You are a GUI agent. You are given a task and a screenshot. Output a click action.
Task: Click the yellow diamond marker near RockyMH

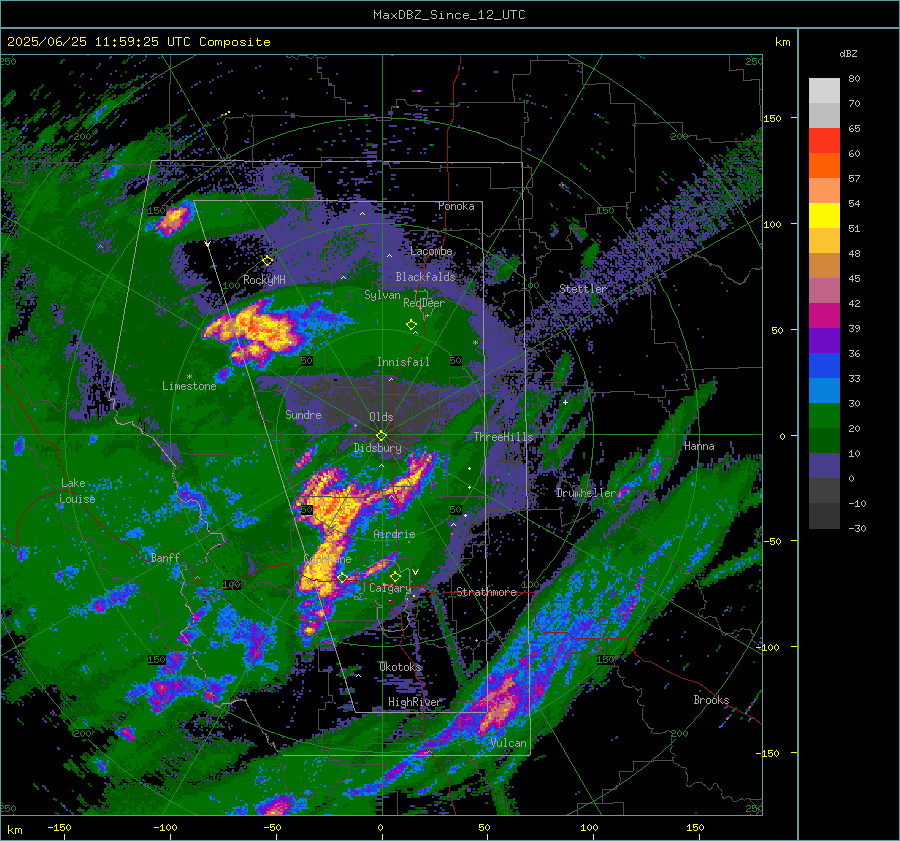coord(267,261)
